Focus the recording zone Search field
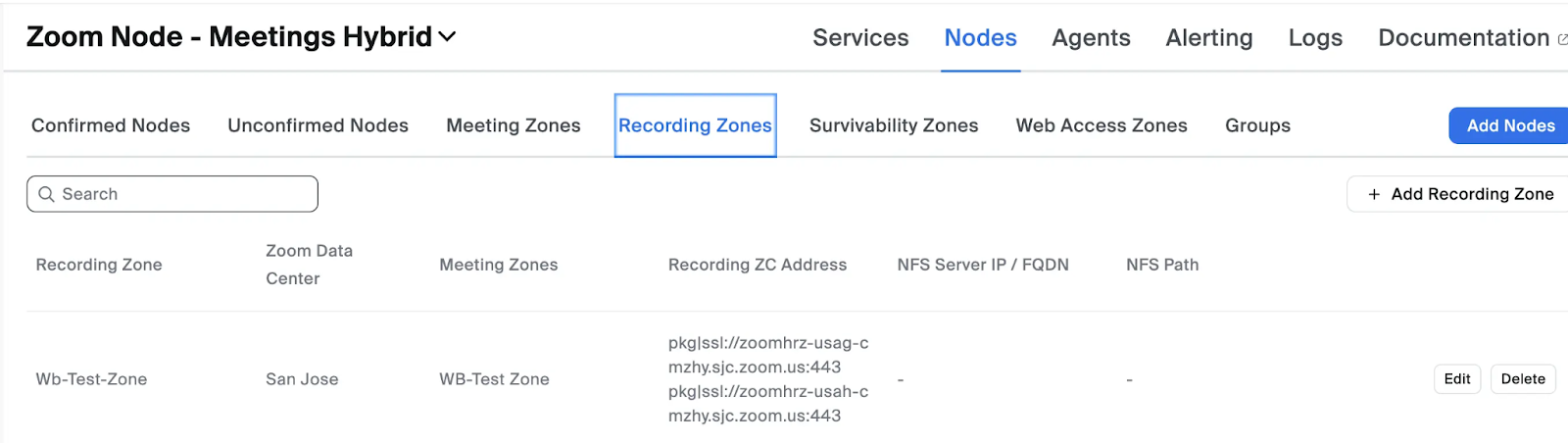1568x443 pixels. 184,194
